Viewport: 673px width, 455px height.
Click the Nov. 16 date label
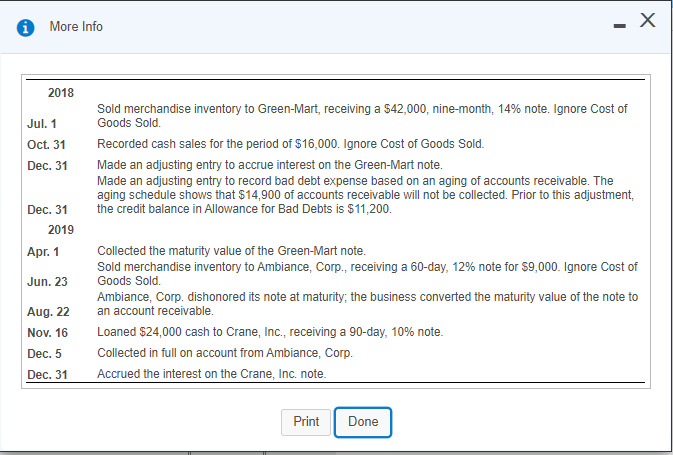tap(47, 333)
